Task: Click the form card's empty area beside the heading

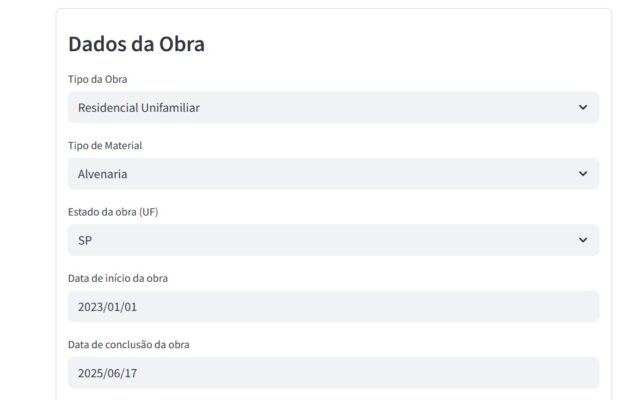Action: pos(420,44)
